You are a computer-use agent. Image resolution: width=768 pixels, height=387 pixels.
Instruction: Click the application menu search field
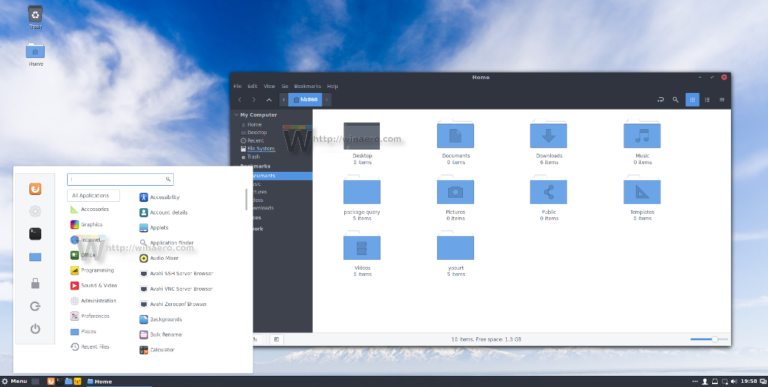click(120, 179)
